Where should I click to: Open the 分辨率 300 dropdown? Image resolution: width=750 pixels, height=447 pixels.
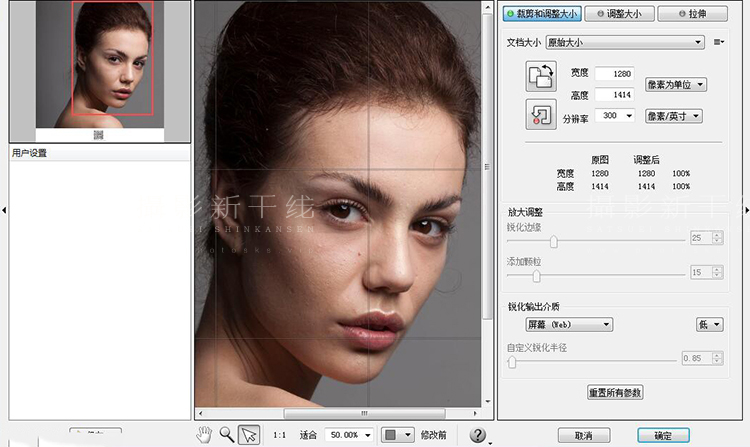[614, 115]
